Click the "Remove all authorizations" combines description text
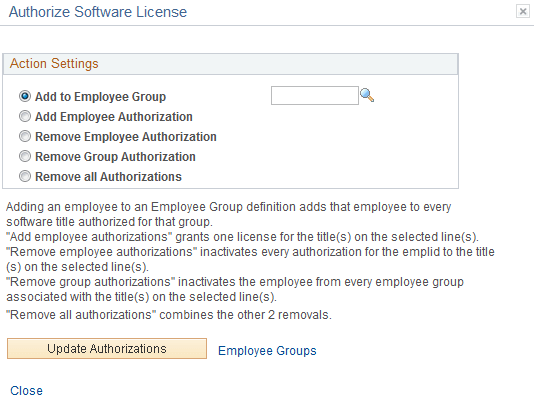The height and width of the screenshot is (405, 534). 169,315
